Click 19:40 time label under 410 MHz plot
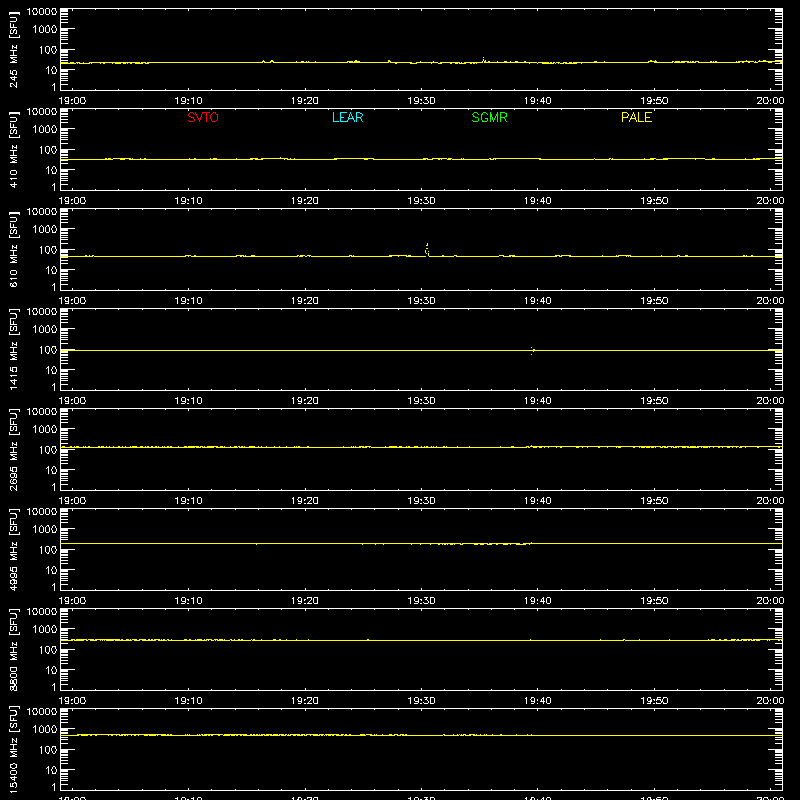The width and height of the screenshot is (800, 800). click(x=538, y=201)
